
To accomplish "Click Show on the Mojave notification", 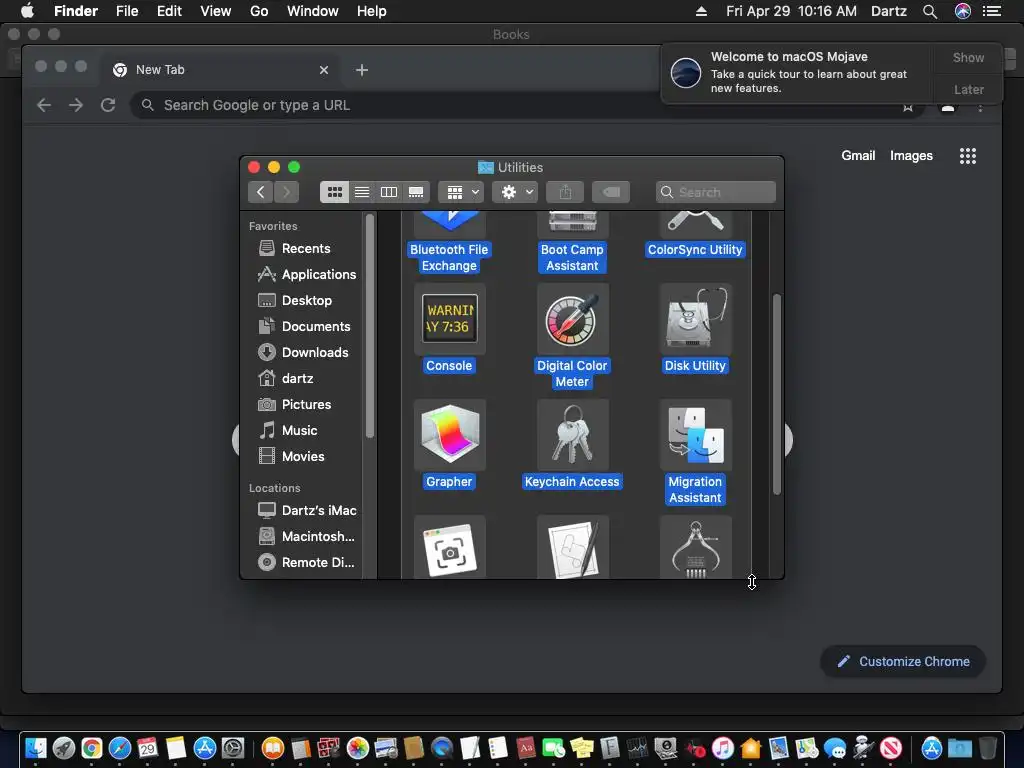I will 968,57.
